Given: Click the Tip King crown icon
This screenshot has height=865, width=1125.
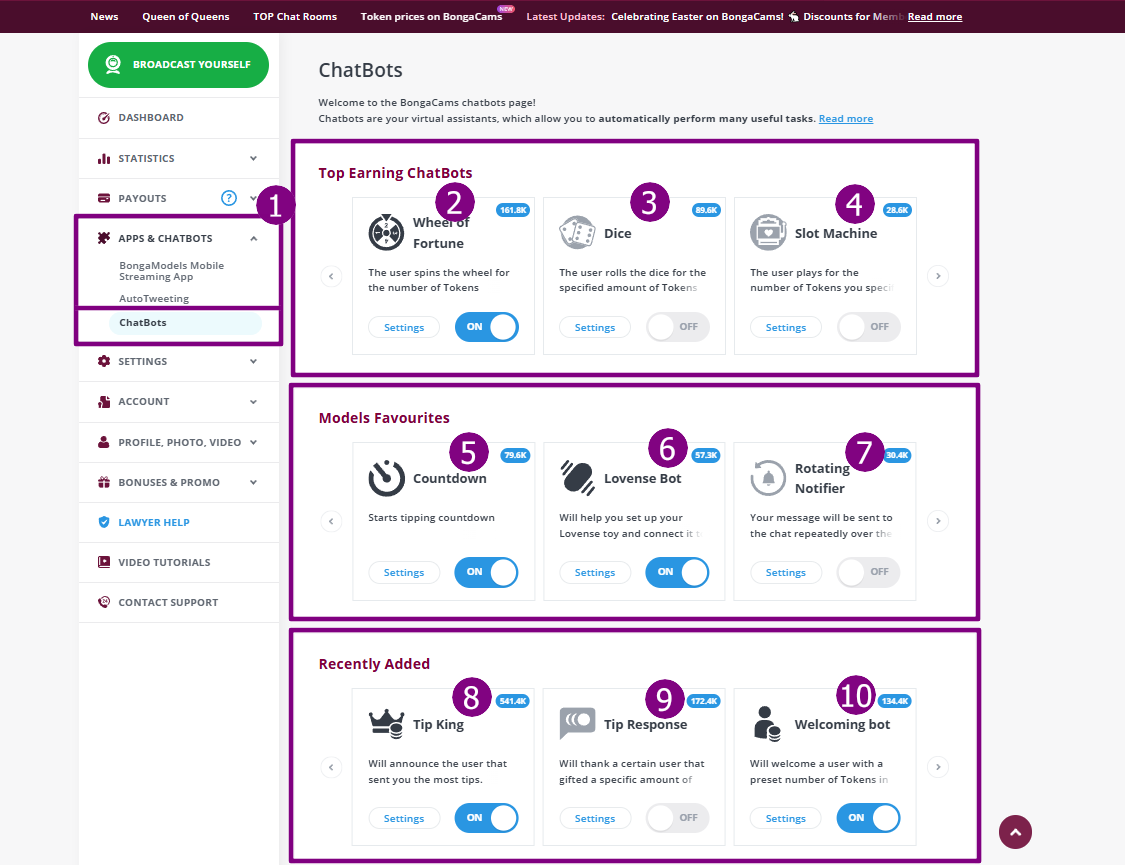Looking at the screenshot, I should pos(386,723).
